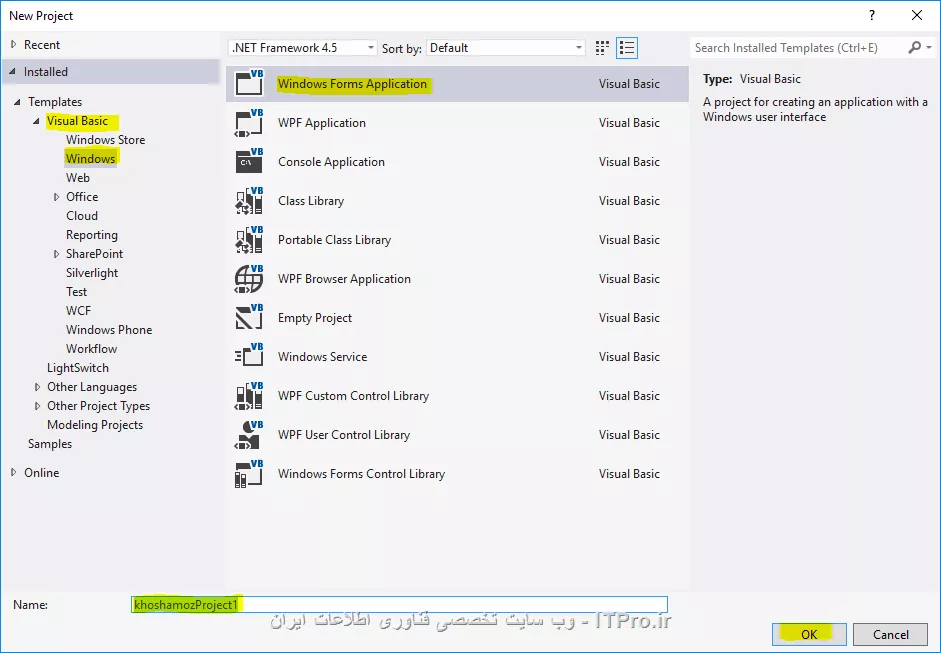Screen dimensions: 941x653
Task: Select the Workflow category
Action: 91,349
